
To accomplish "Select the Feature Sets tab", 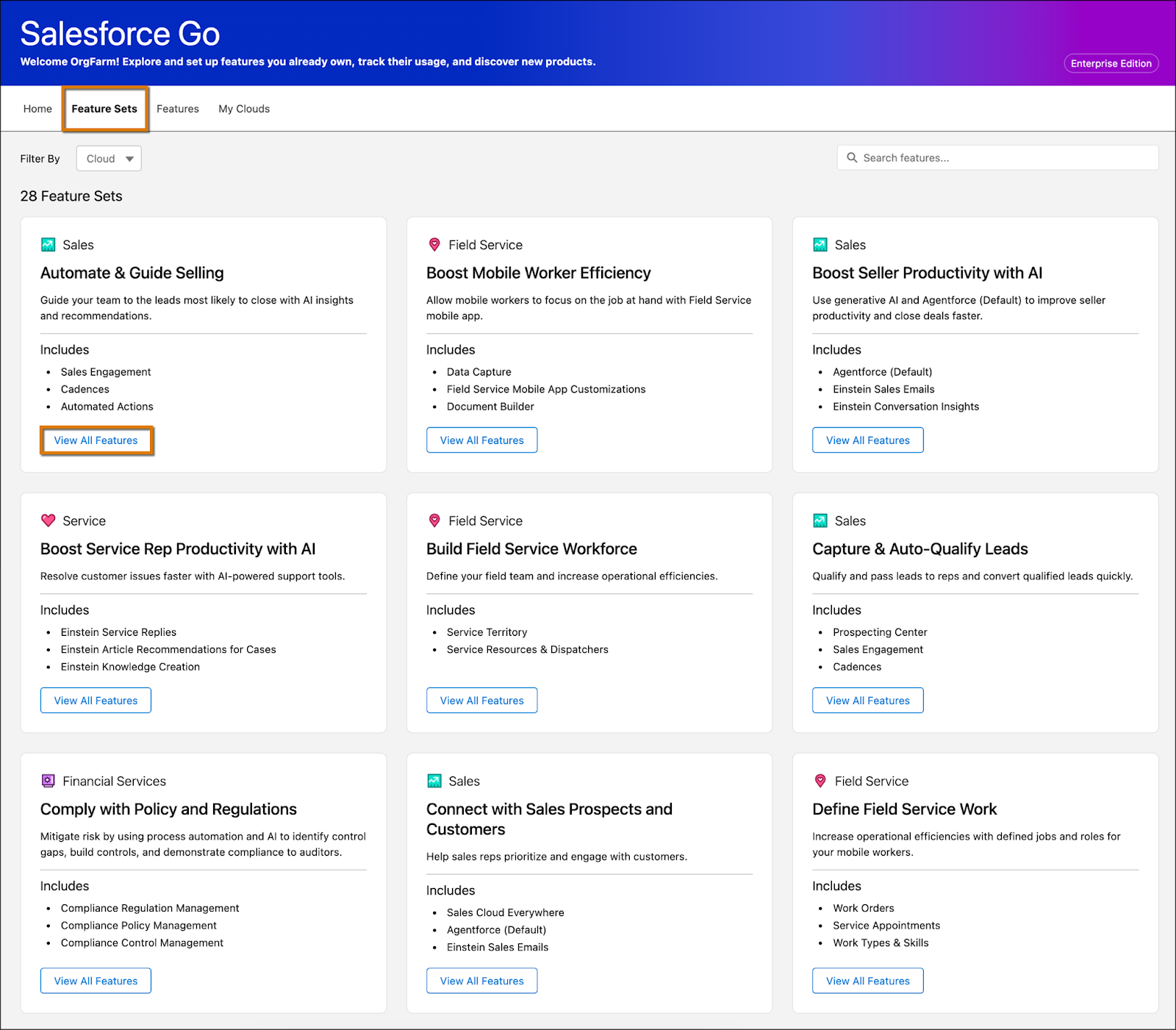I will (x=104, y=109).
